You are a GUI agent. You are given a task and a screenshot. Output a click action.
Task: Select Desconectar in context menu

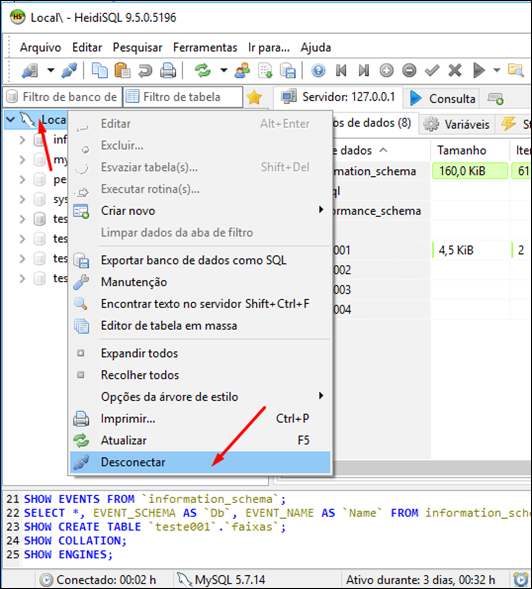coord(200,462)
